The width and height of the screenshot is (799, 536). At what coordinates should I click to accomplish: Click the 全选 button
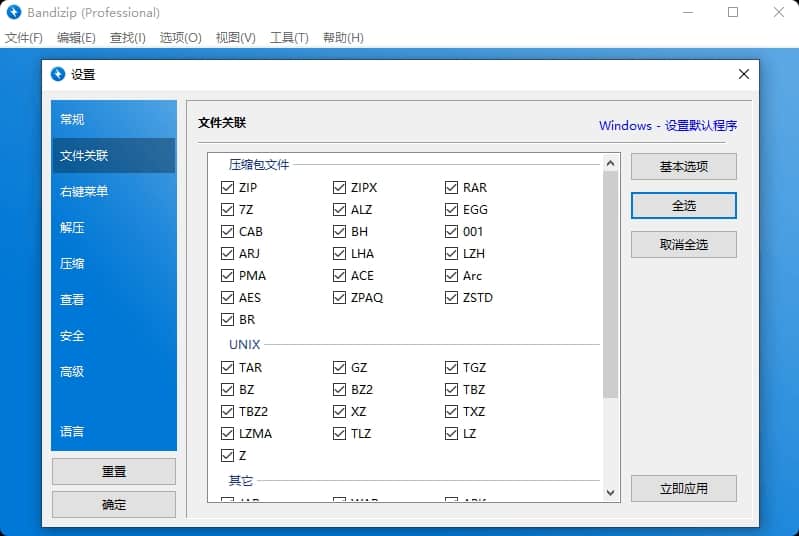(x=683, y=206)
